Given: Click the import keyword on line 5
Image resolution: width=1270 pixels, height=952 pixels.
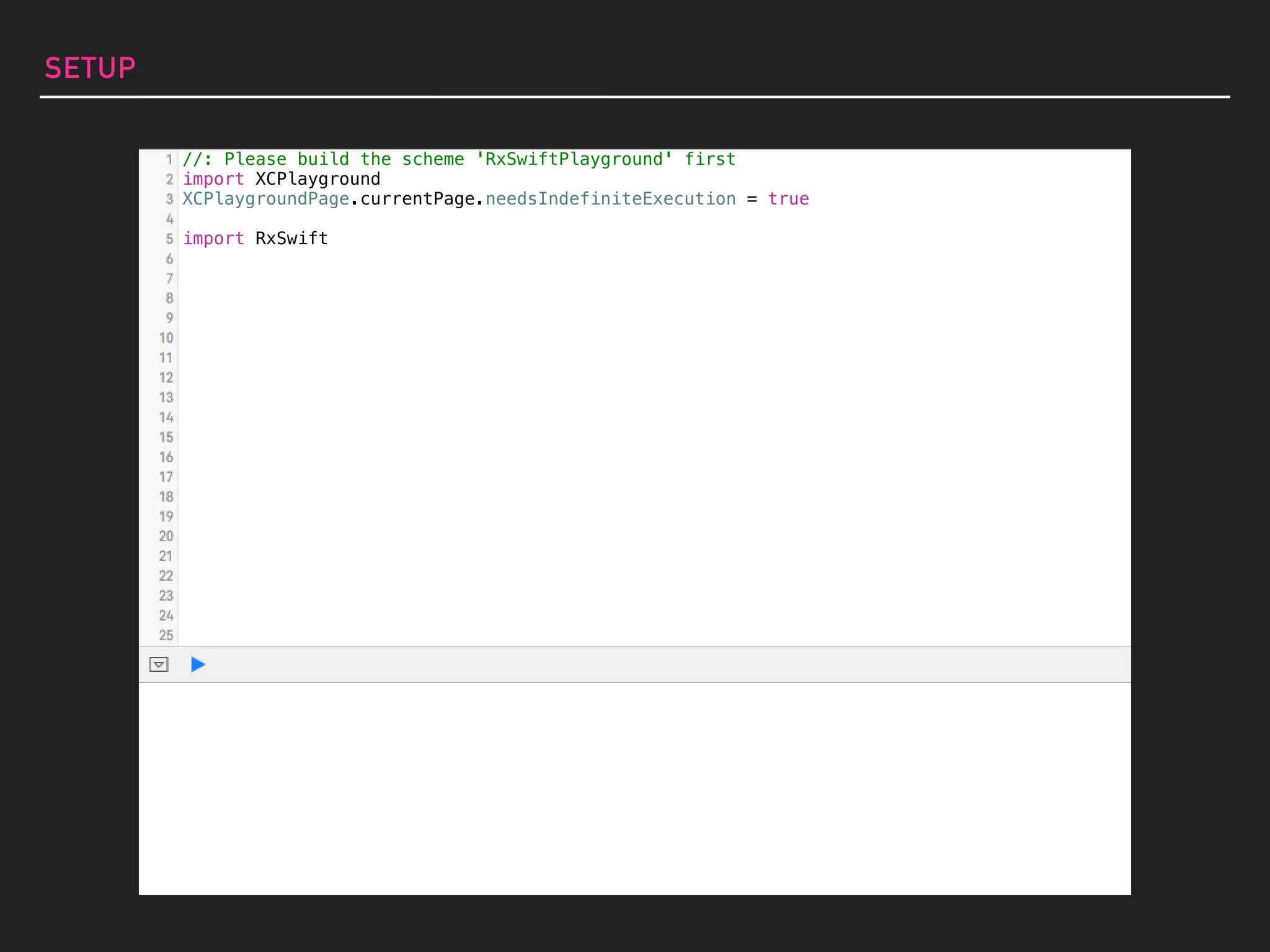Looking at the screenshot, I should (213, 239).
